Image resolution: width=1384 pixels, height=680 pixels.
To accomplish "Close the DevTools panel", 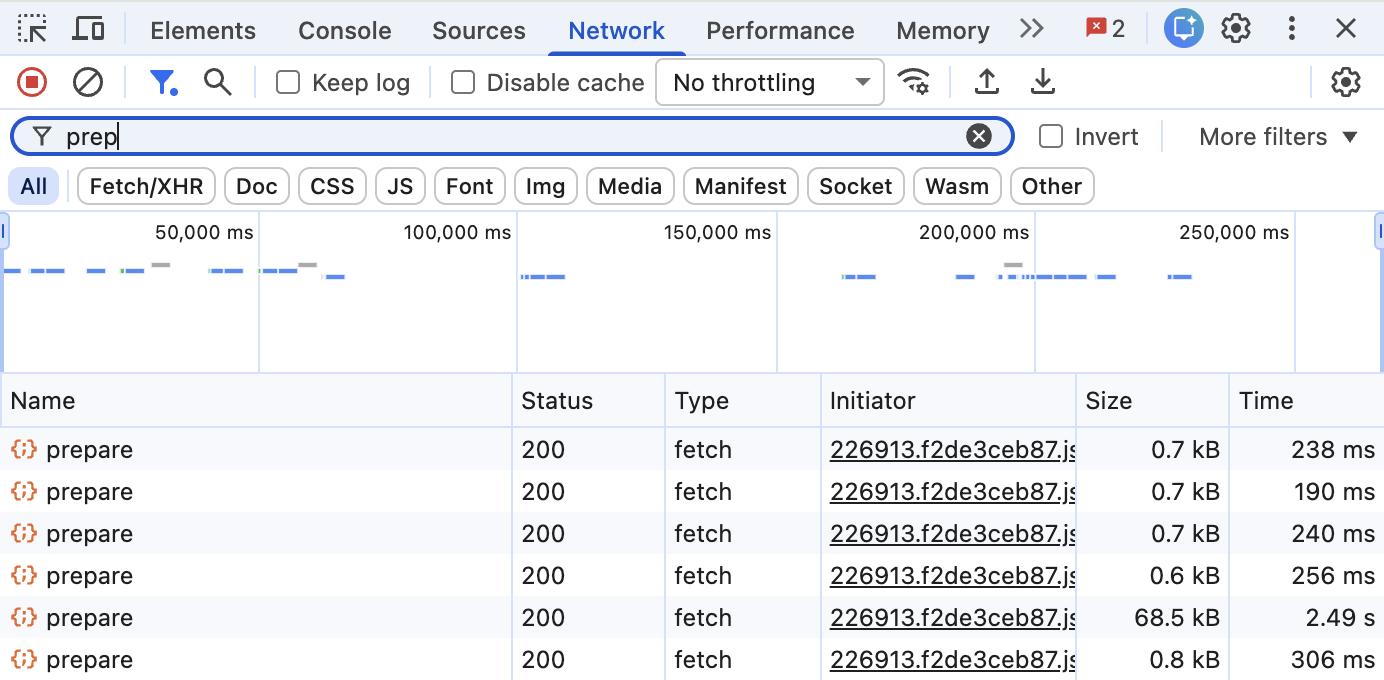I will pyautogui.click(x=1346, y=29).
